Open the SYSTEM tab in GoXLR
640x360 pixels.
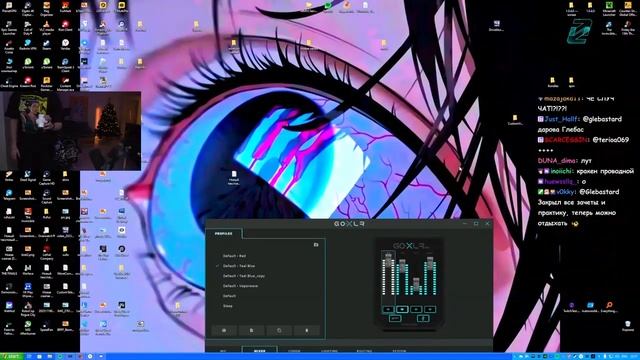399,350
